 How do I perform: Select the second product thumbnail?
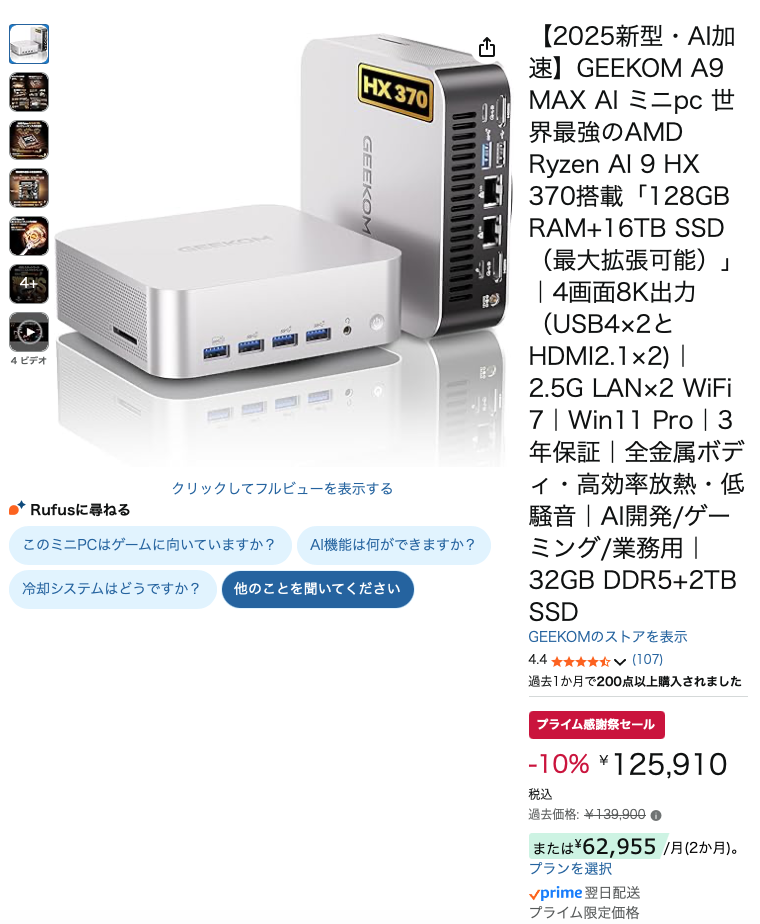pyautogui.click(x=29, y=92)
